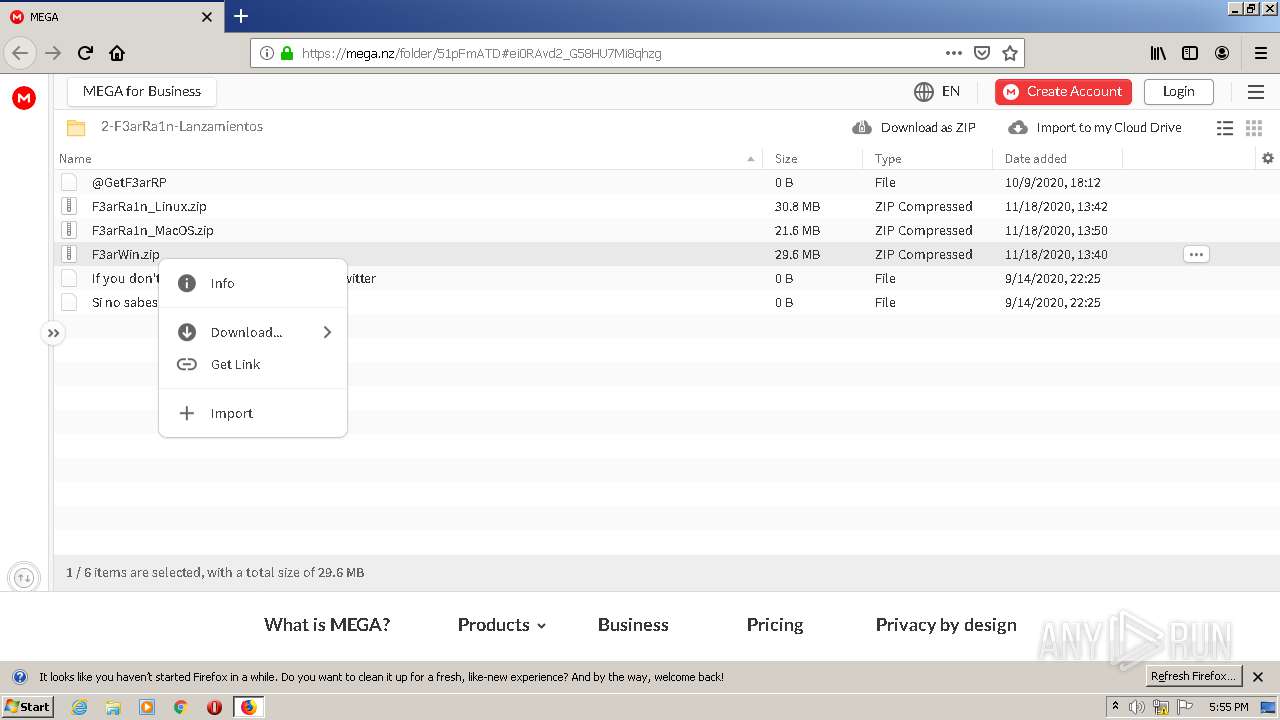Go to Firefox home page
Screen dimensions: 1280x720
point(117,53)
